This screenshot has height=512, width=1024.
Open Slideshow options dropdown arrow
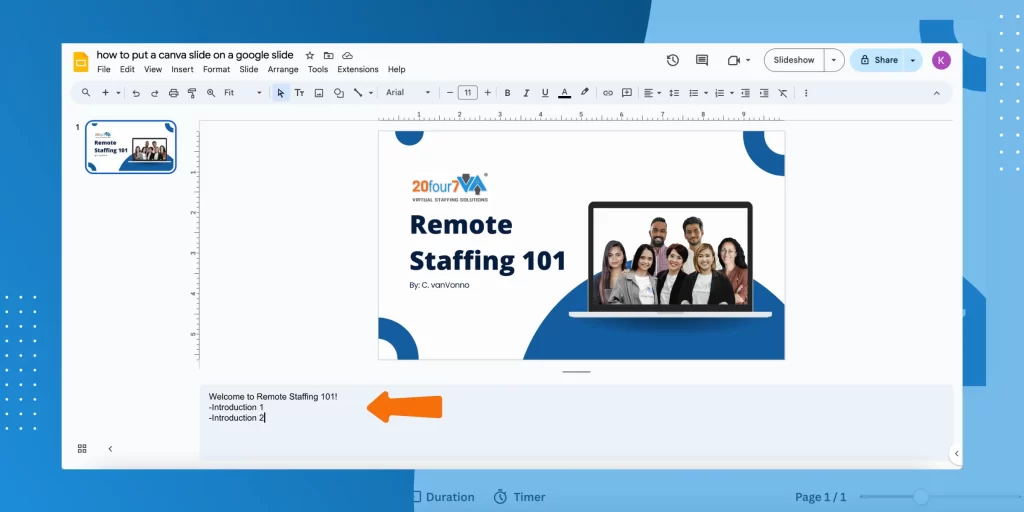834,60
